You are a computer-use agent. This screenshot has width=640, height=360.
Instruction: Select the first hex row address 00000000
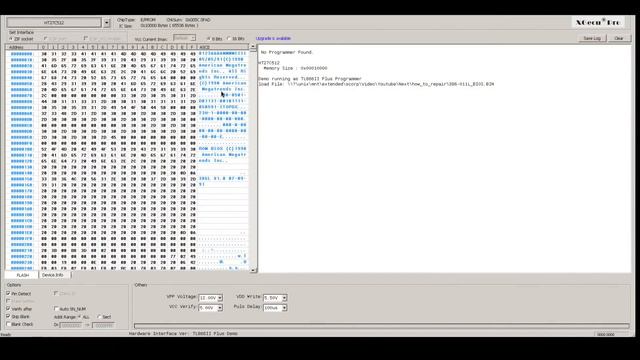click(x=21, y=53)
